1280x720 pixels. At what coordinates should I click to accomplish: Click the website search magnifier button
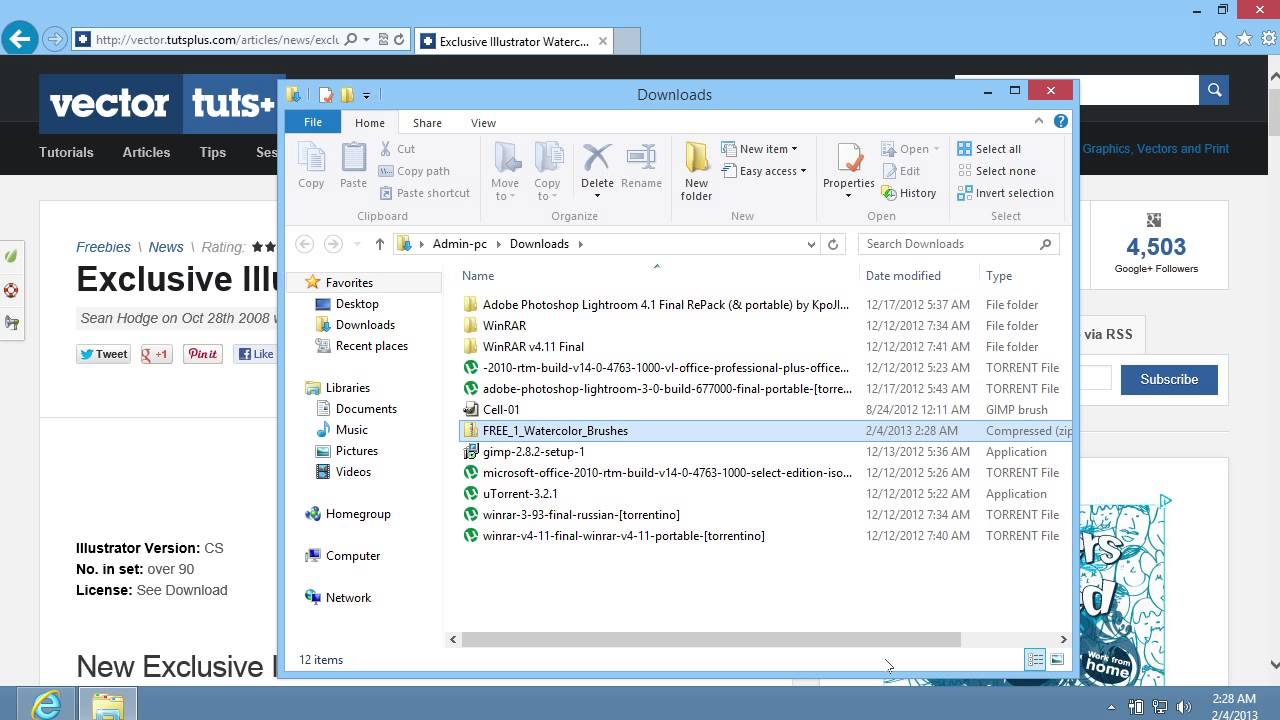(x=1214, y=90)
